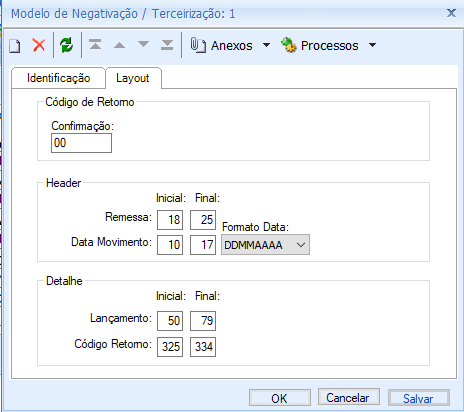Edit Data Movimento Final field
464x412 pixels.
(x=203, y=245)
